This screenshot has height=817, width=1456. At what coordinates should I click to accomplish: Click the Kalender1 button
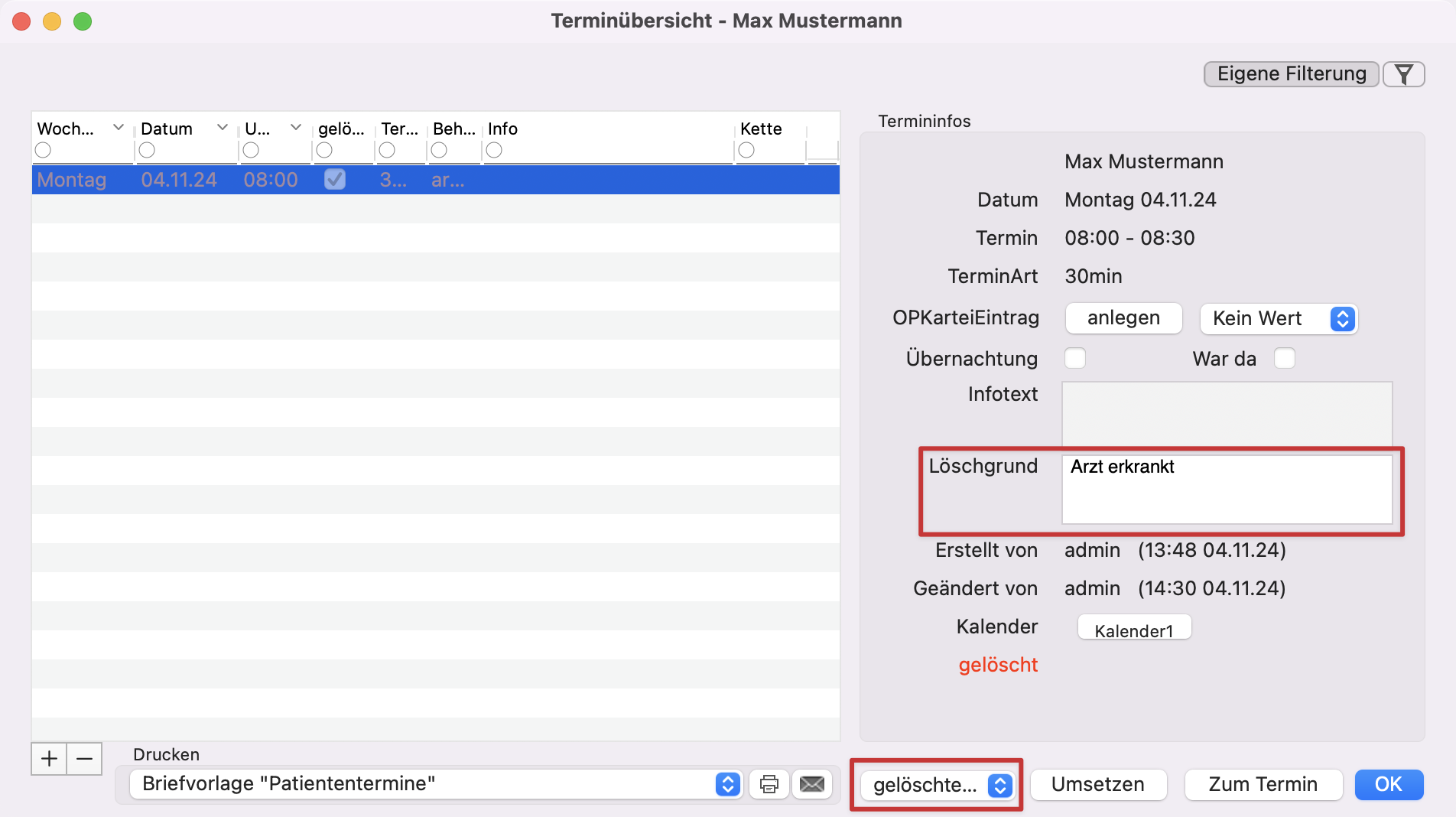tap(1134, 628)
